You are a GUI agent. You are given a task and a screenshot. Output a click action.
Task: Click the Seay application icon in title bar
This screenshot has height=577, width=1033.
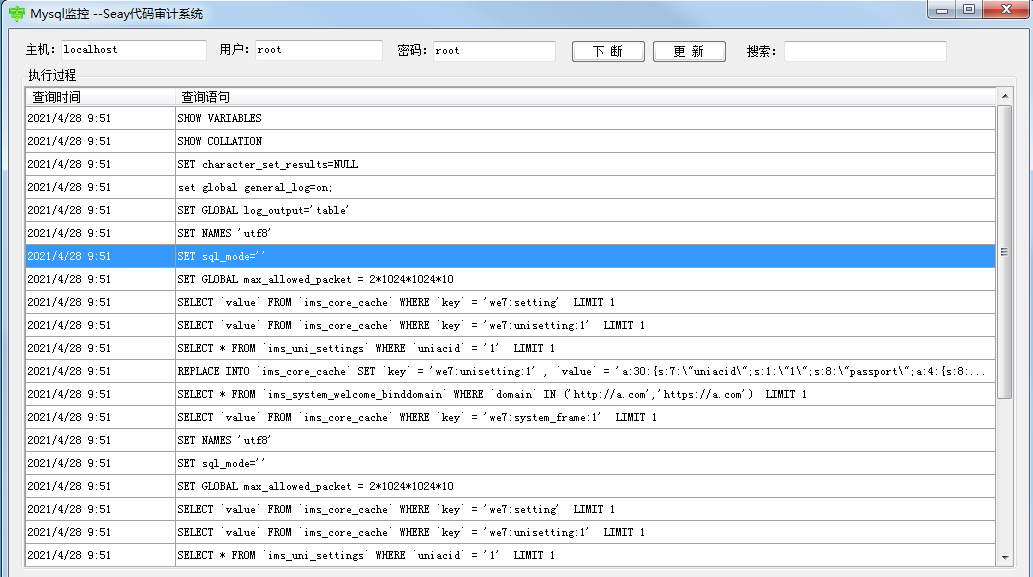[16, 13]
